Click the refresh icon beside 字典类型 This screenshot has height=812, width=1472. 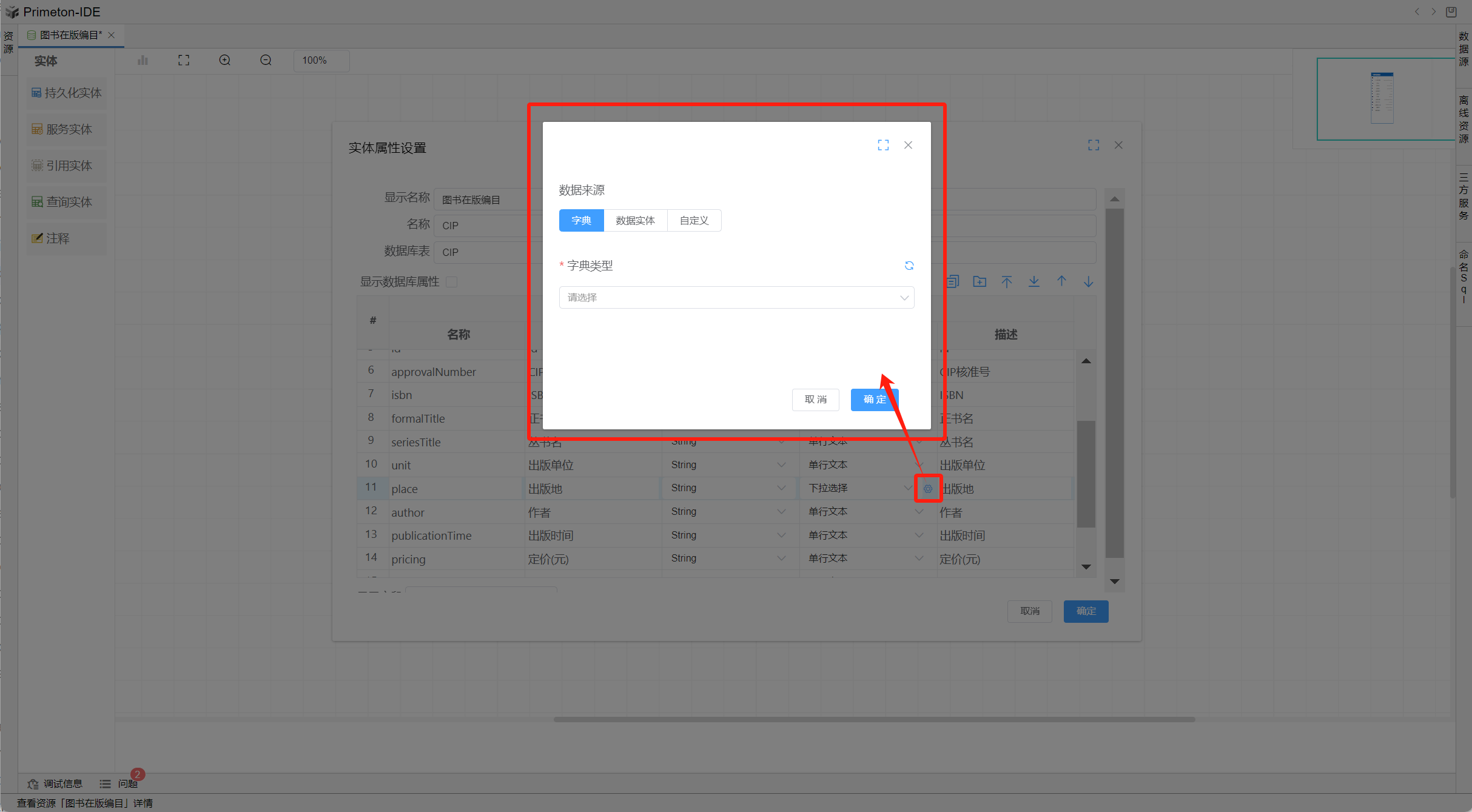909,266
